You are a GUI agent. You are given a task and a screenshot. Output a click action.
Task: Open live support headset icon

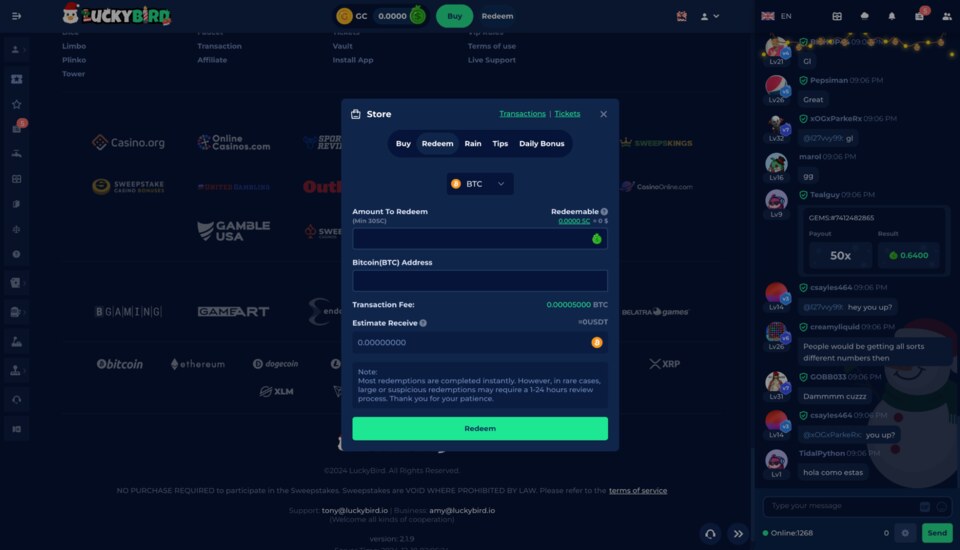point(709,534)
